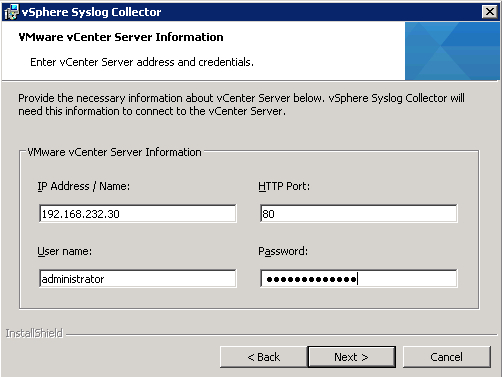The width and height of the screenshot is (502, 377).
Task: Click the vSphere Syslog Collector title bar text
Action: pyautogui.click(x=92, y=12)
